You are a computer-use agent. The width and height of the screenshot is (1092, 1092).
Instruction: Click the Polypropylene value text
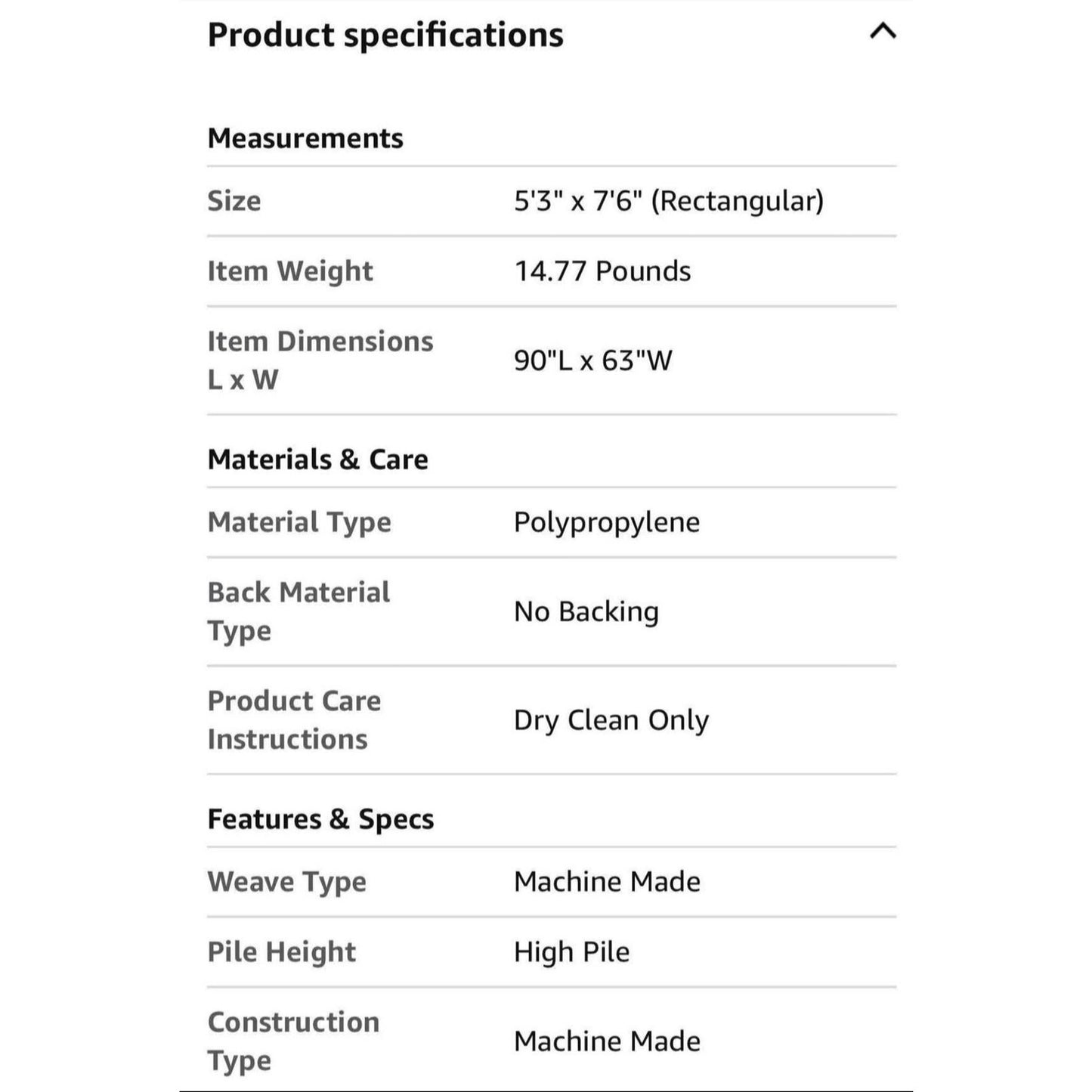(607, 522)
